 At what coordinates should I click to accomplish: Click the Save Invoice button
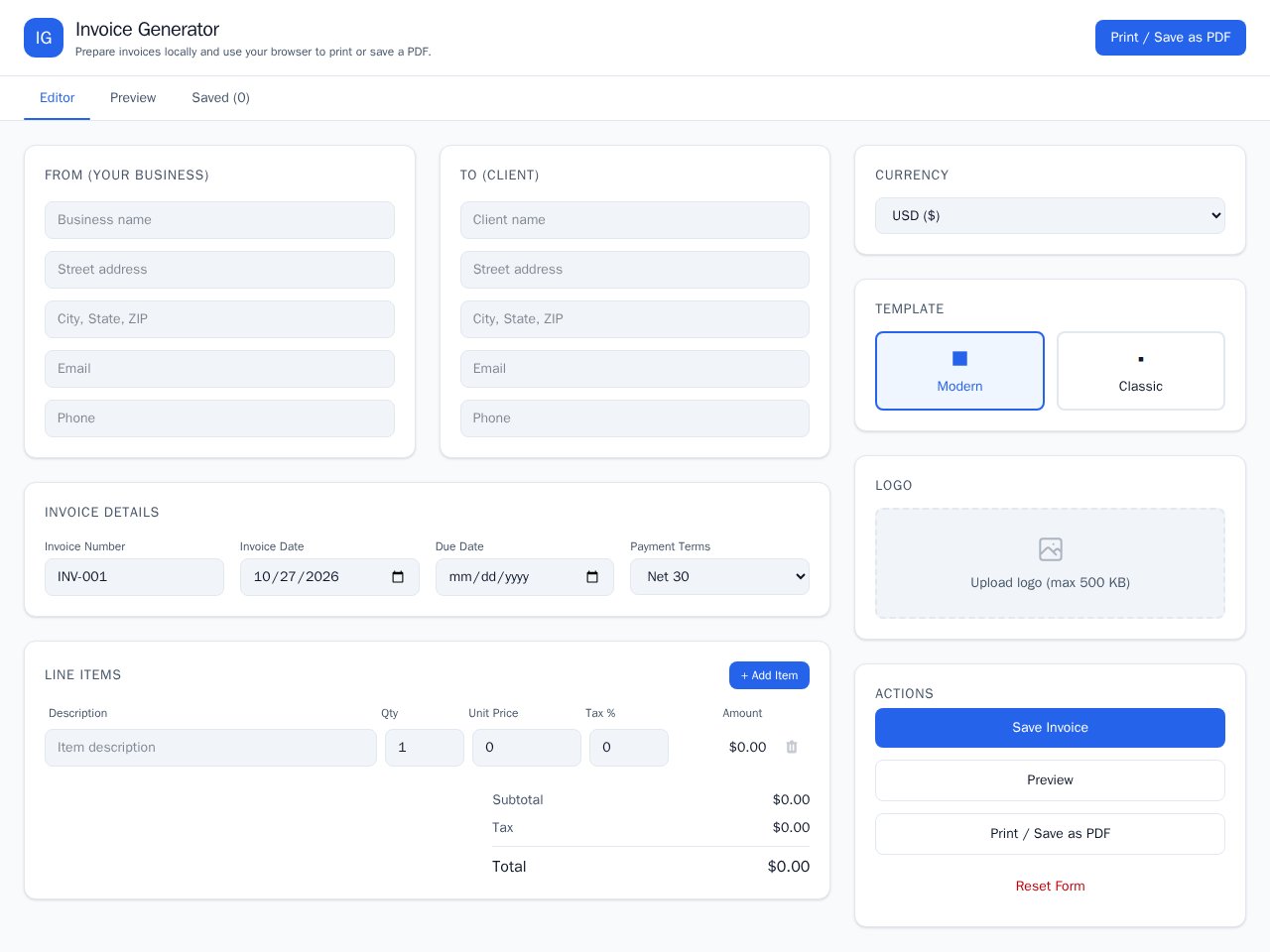pos(1050,728)
